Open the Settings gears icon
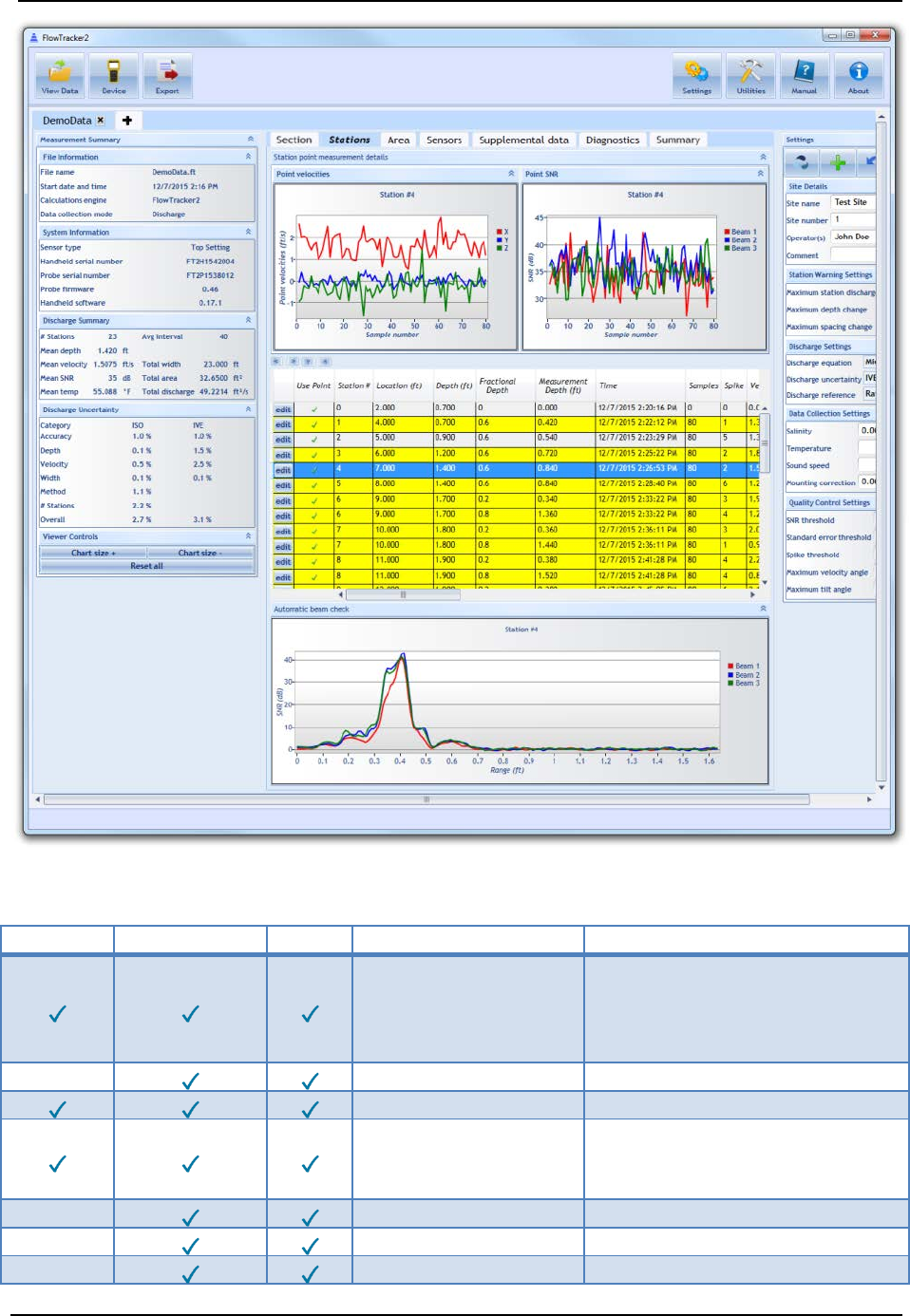 tap(697, 75)
